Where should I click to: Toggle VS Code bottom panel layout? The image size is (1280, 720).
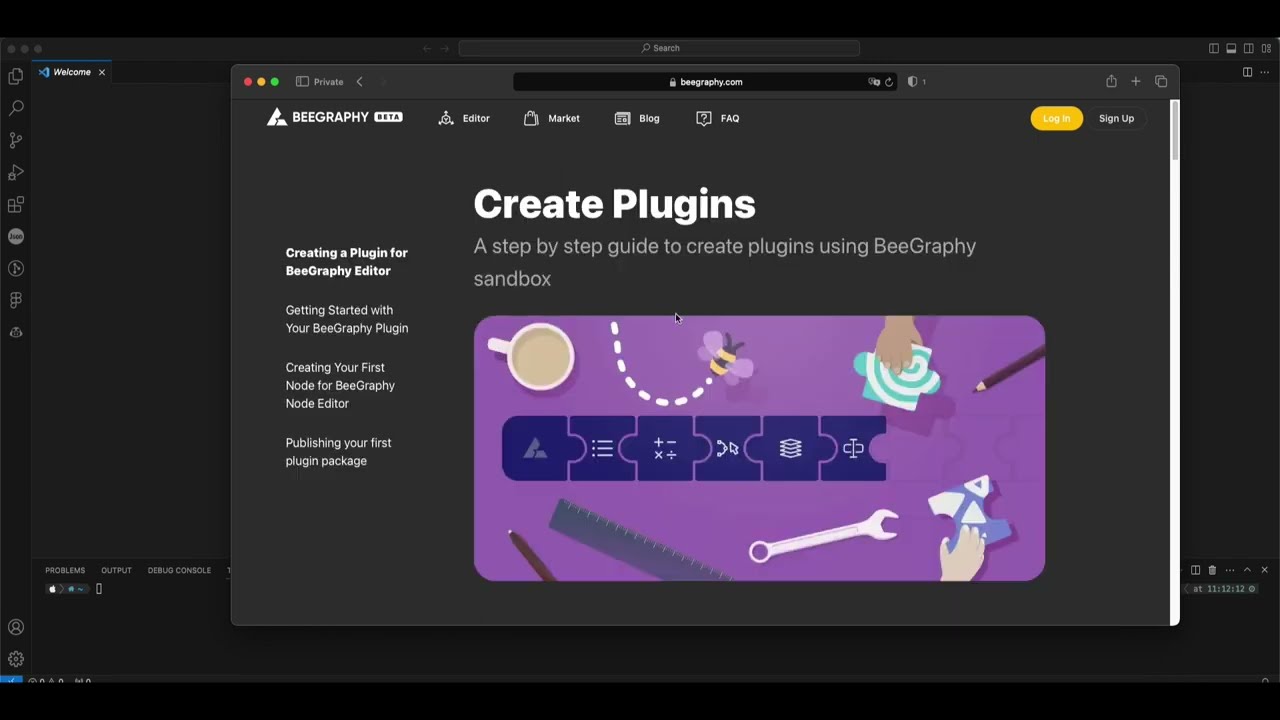1231,48
